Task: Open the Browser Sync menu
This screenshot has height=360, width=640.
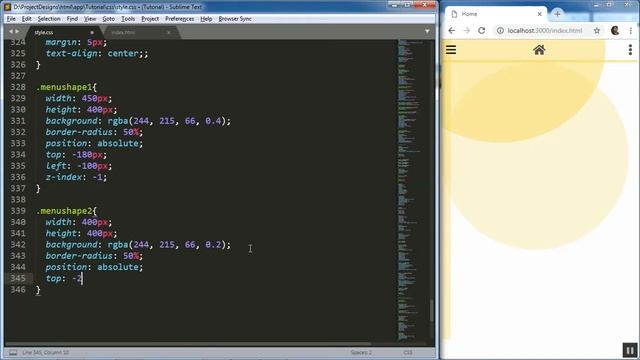Action: [235, 19]
